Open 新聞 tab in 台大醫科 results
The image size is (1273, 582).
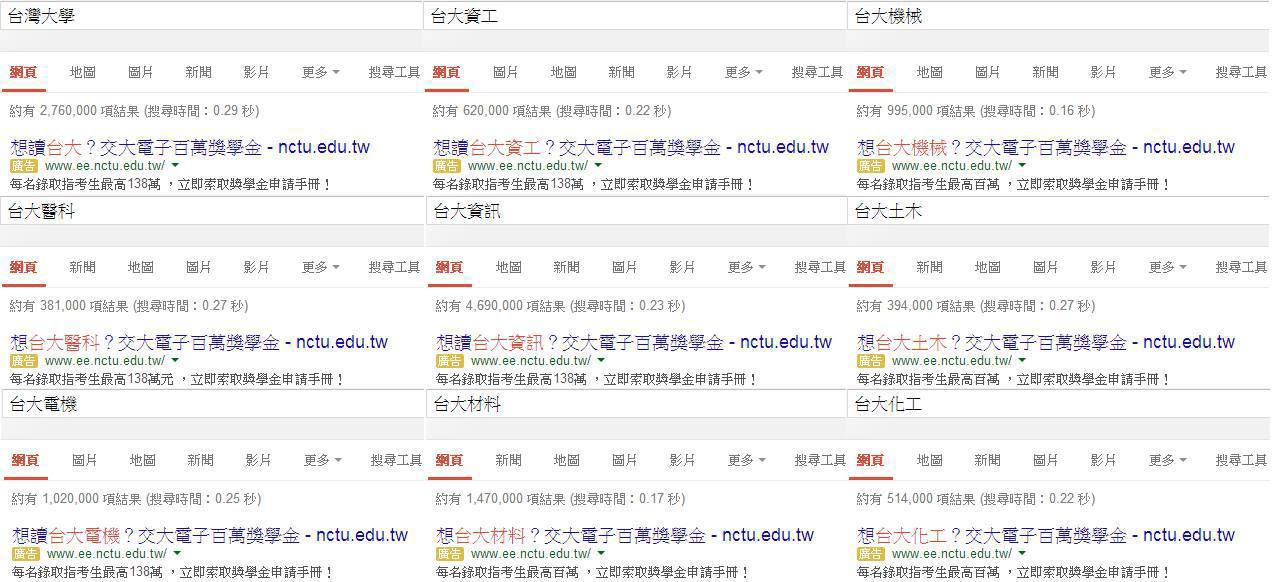coord(83,267)
